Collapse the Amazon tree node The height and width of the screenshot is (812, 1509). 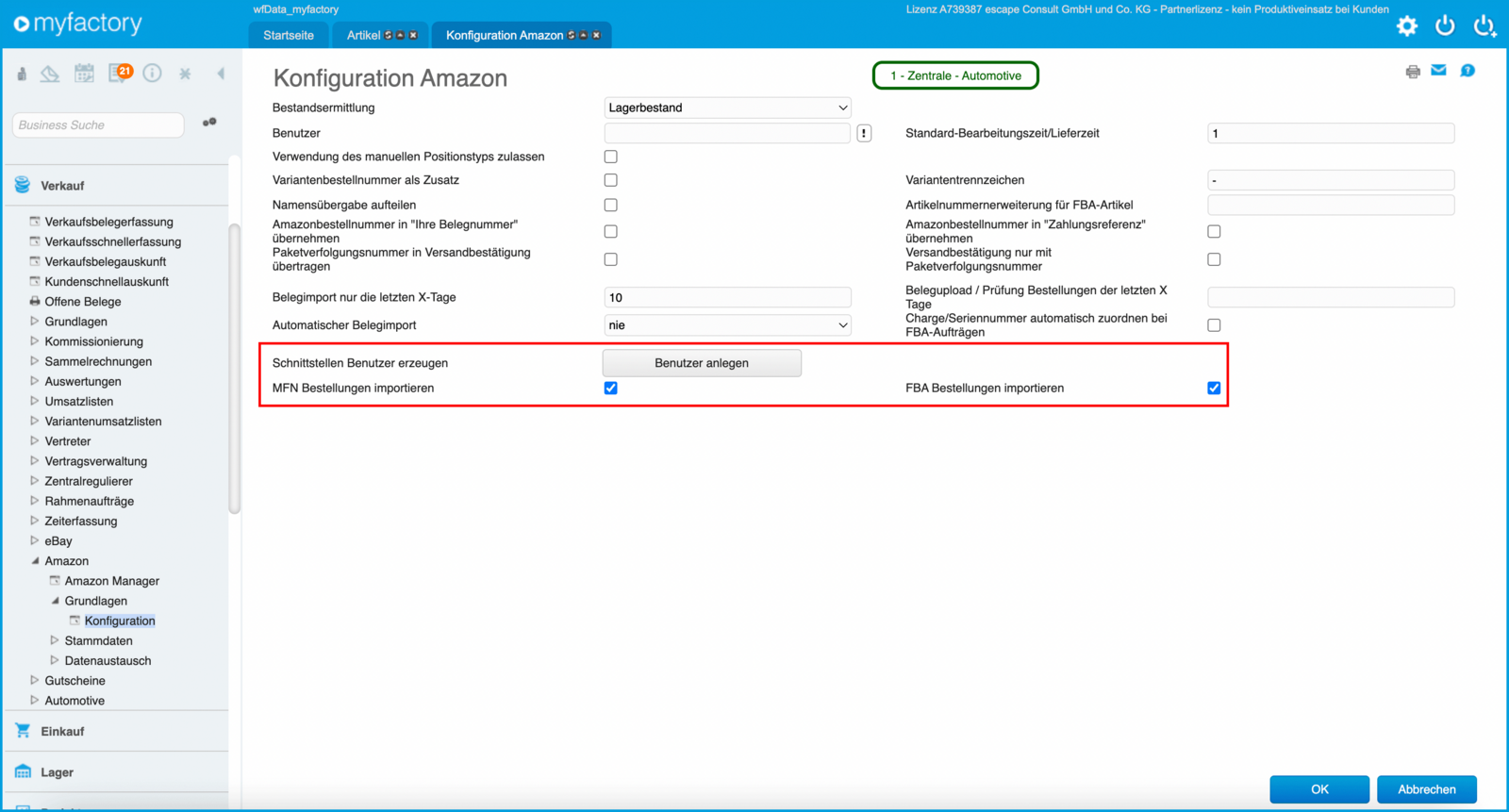(x=35, y=561)
